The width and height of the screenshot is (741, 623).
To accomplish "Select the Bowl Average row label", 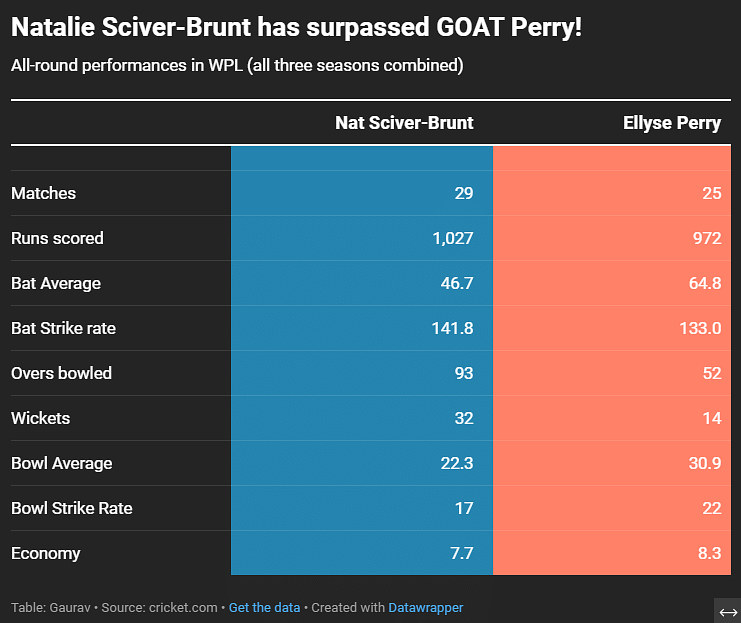I will click(61, 463).
